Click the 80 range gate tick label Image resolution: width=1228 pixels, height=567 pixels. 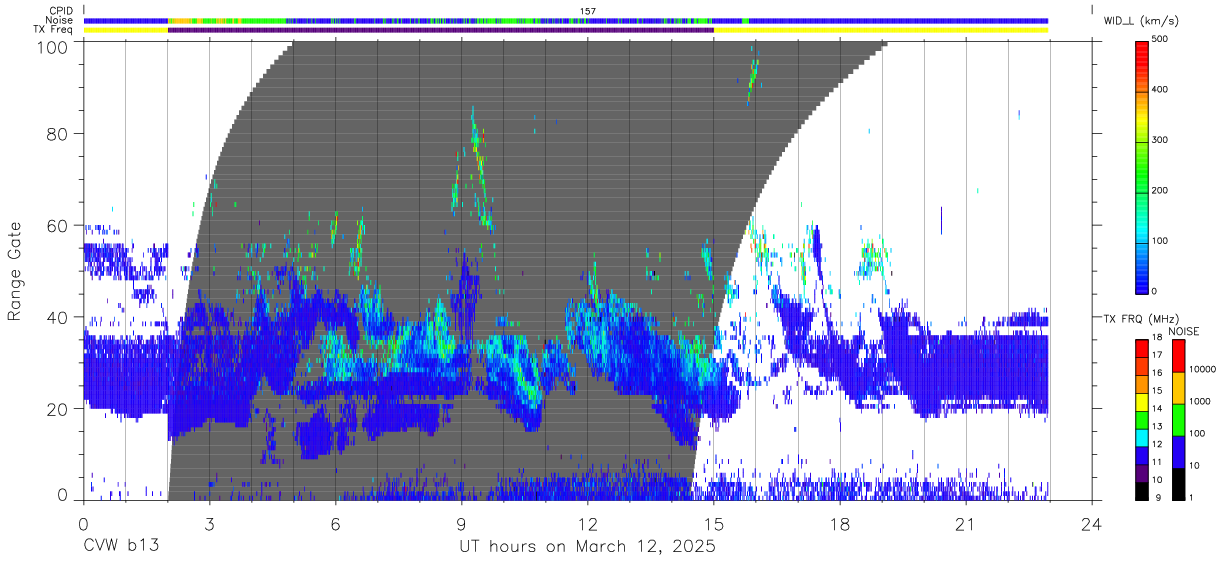click(x=58, y=134)
